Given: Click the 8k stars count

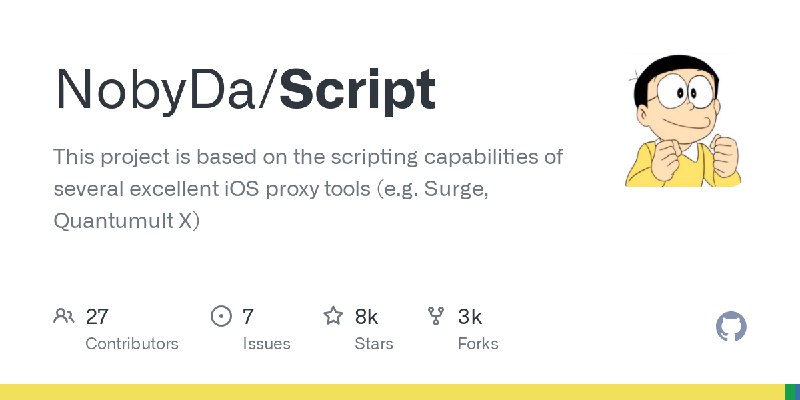Looking at the screenshot, I should tap(366, 317).
